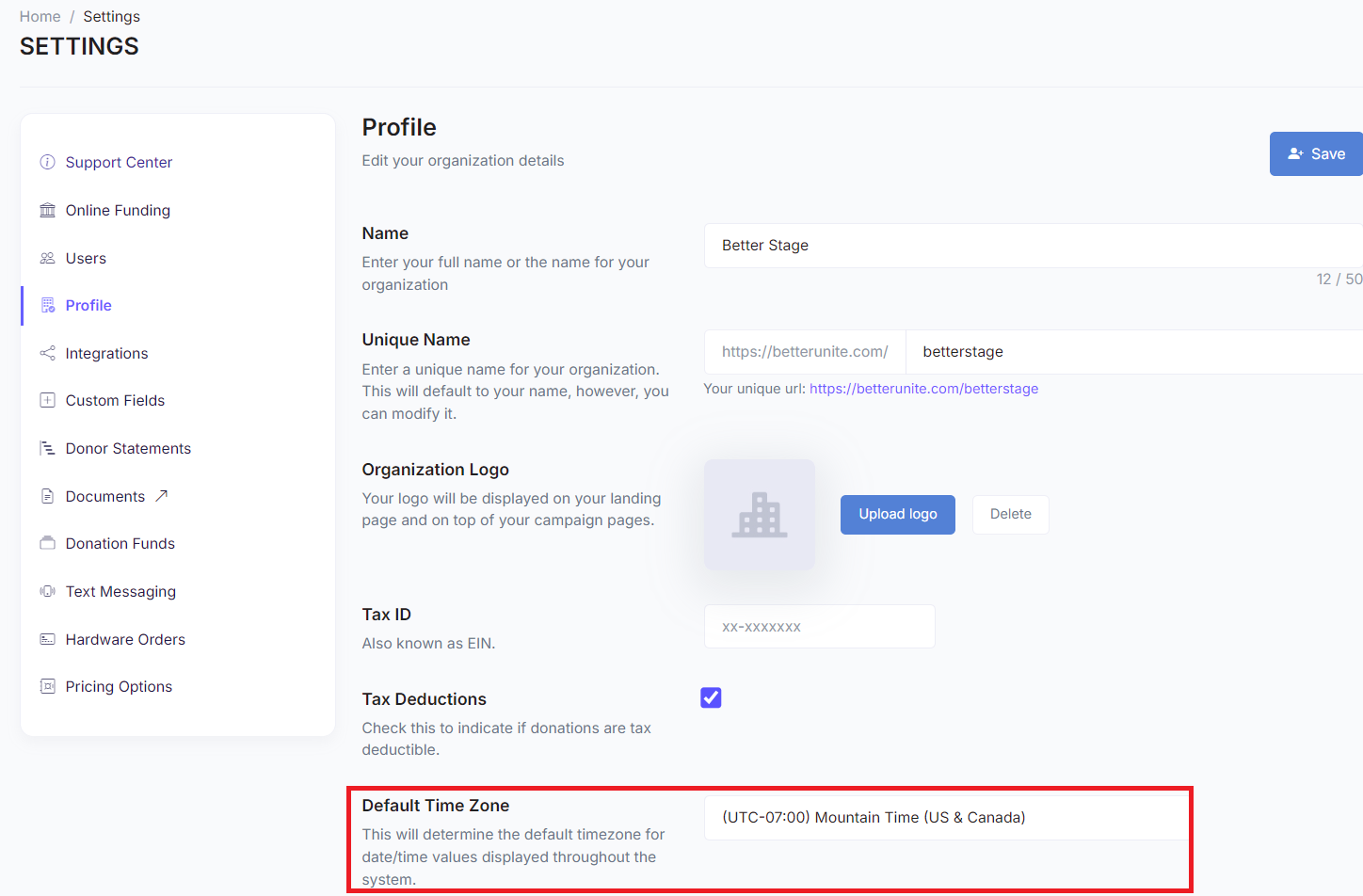Click the Text Messaging vibrate icon
The width and height of the screenshot is (1363, 896).
(47, 591)
